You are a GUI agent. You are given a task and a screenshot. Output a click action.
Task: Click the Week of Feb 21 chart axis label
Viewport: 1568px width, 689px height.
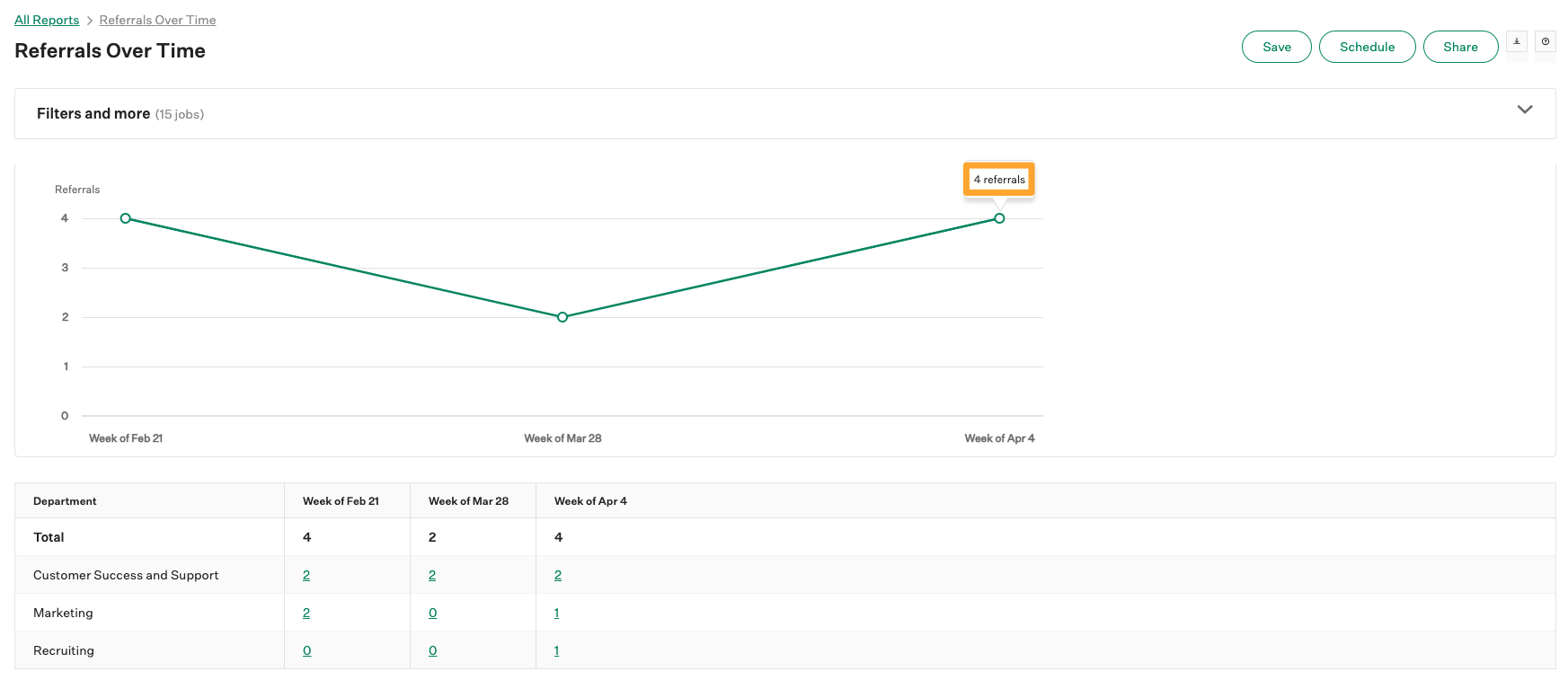click(126, 438)
